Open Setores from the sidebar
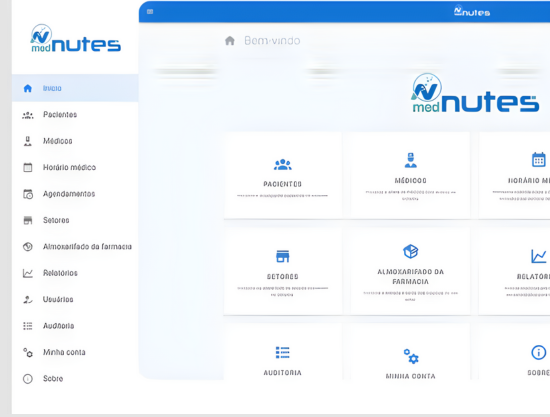The image size is (550, 417). point(75,220)
